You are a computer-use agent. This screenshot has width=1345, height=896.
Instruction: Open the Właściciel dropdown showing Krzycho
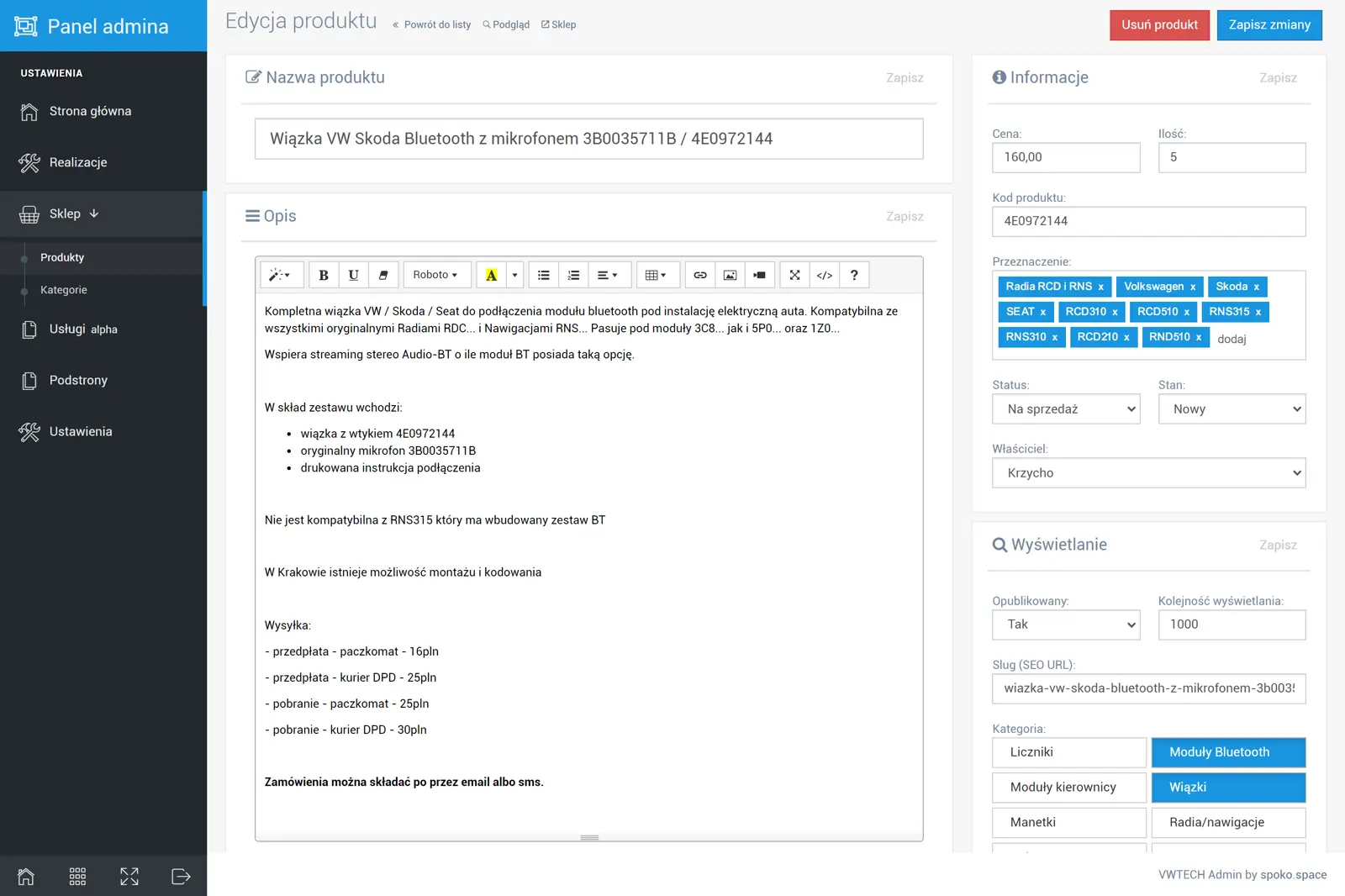[x=1148, y=473]
